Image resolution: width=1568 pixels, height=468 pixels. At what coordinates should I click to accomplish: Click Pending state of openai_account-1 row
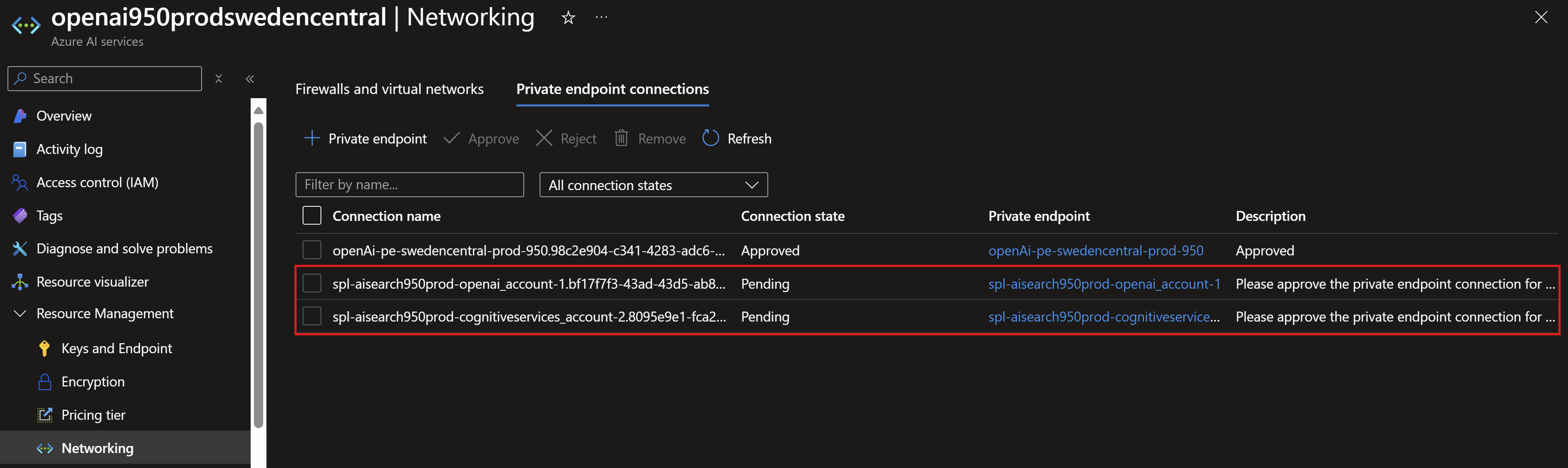tap(765, 284)
